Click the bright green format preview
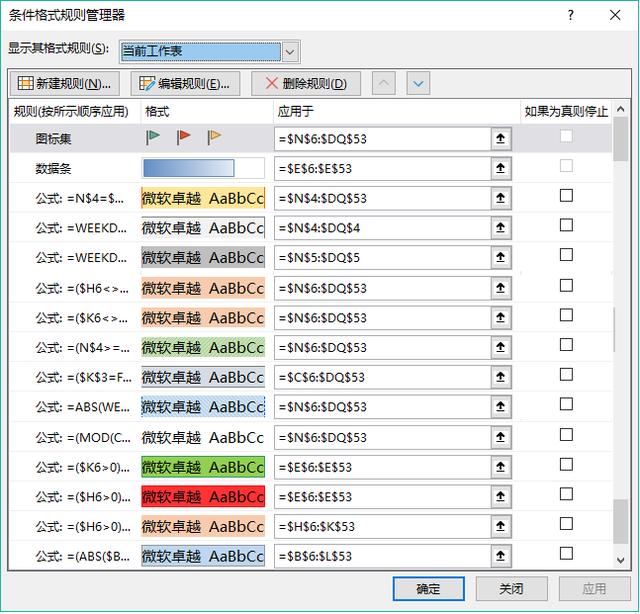 pos(203,467)
